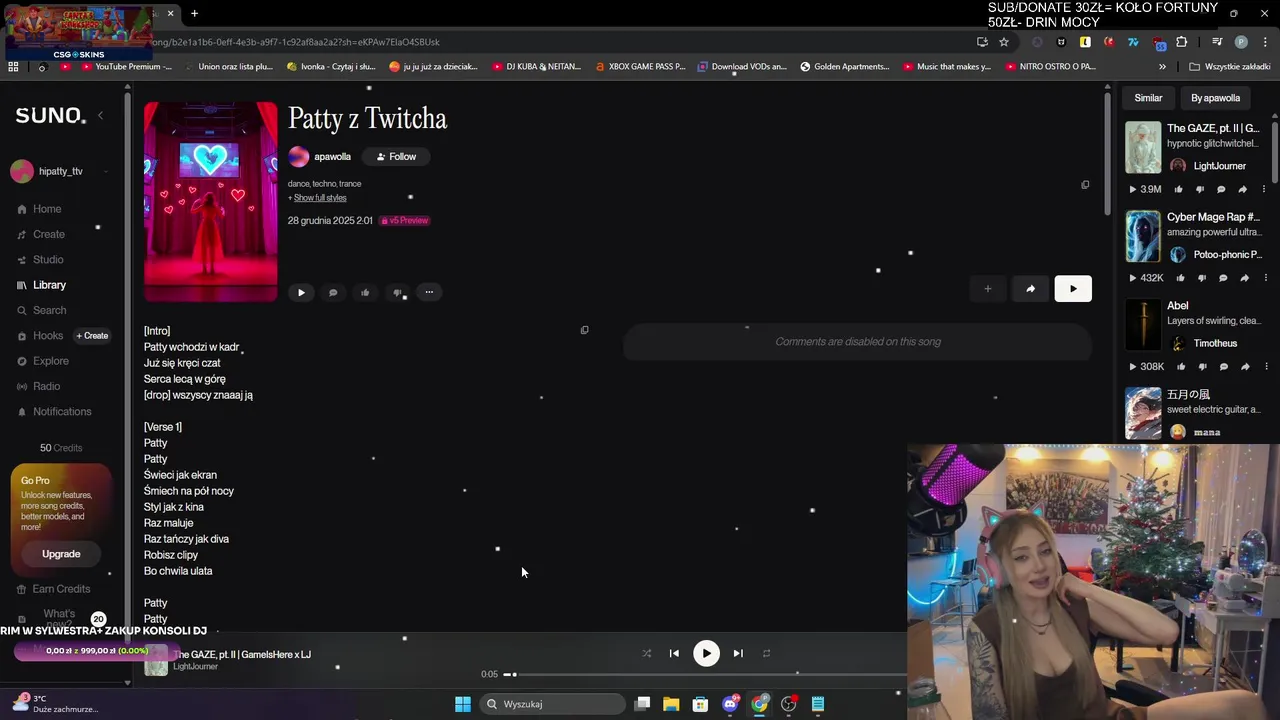1280x720 pixels.
Task: Expand the hidden bookmarks chevron
Action: (x=1162, y=67)
